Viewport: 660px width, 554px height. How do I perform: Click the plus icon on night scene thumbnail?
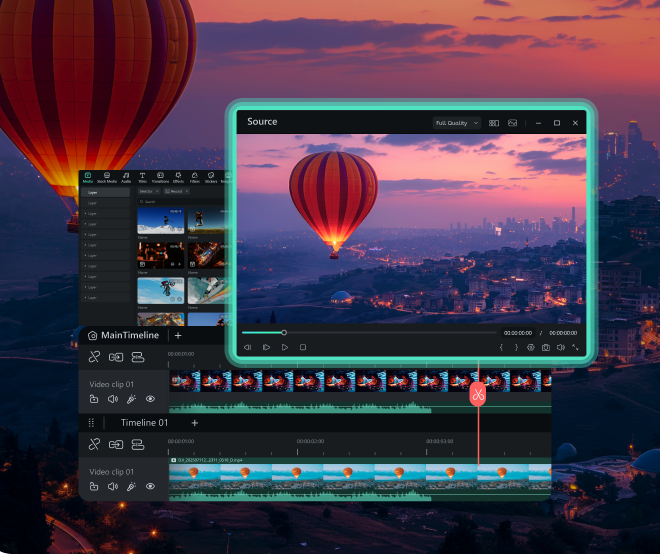180,264
